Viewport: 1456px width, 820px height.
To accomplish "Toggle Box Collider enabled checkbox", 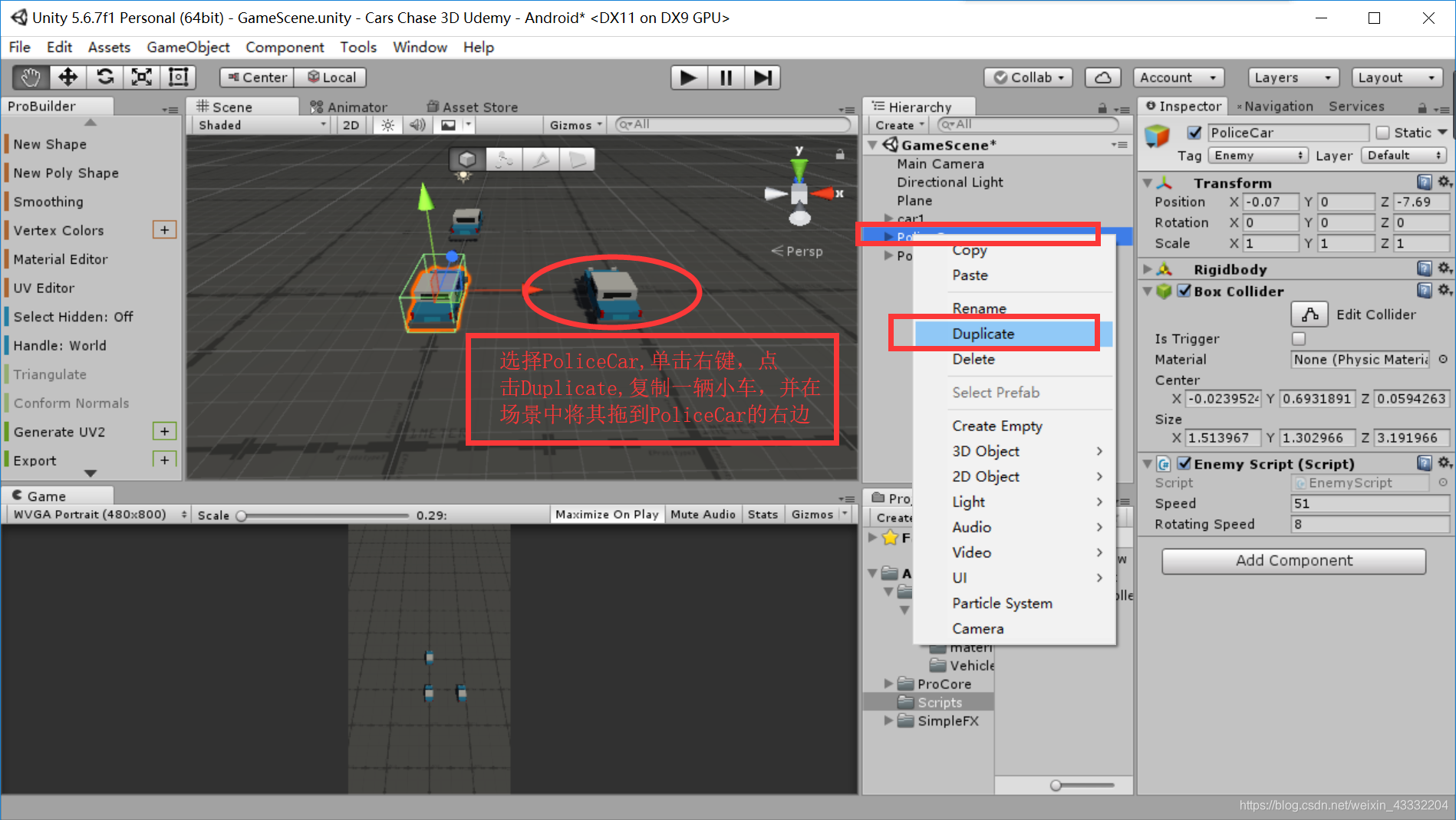I will pos(1184,291).
